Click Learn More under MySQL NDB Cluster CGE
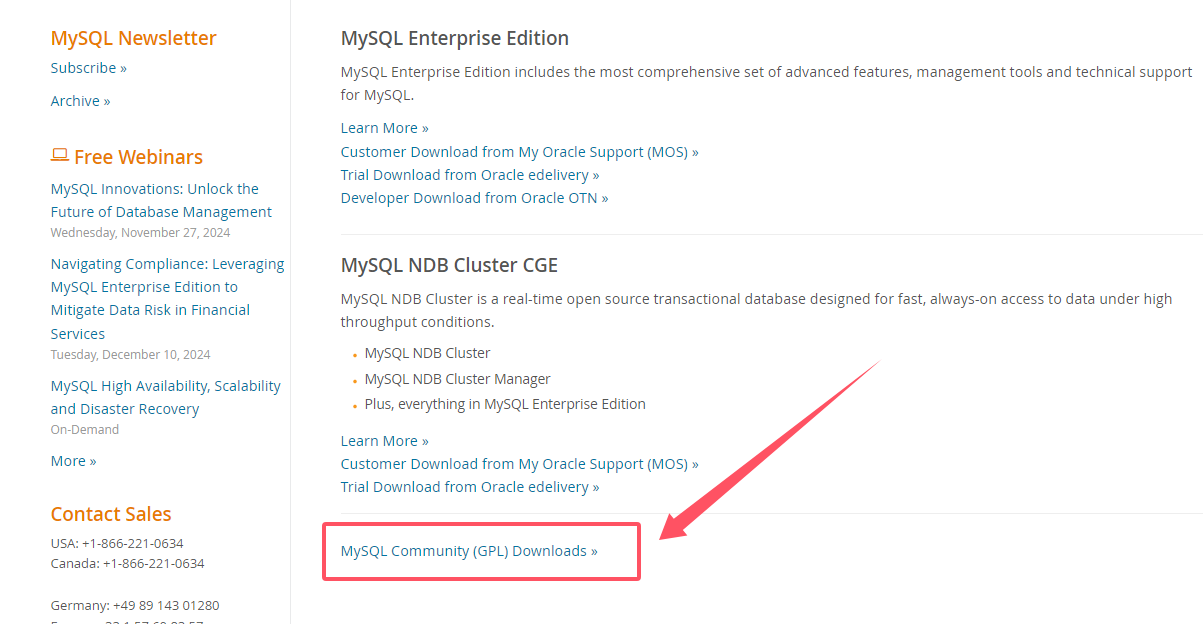This screenshot has width=1203, height=624. (385, 441)
